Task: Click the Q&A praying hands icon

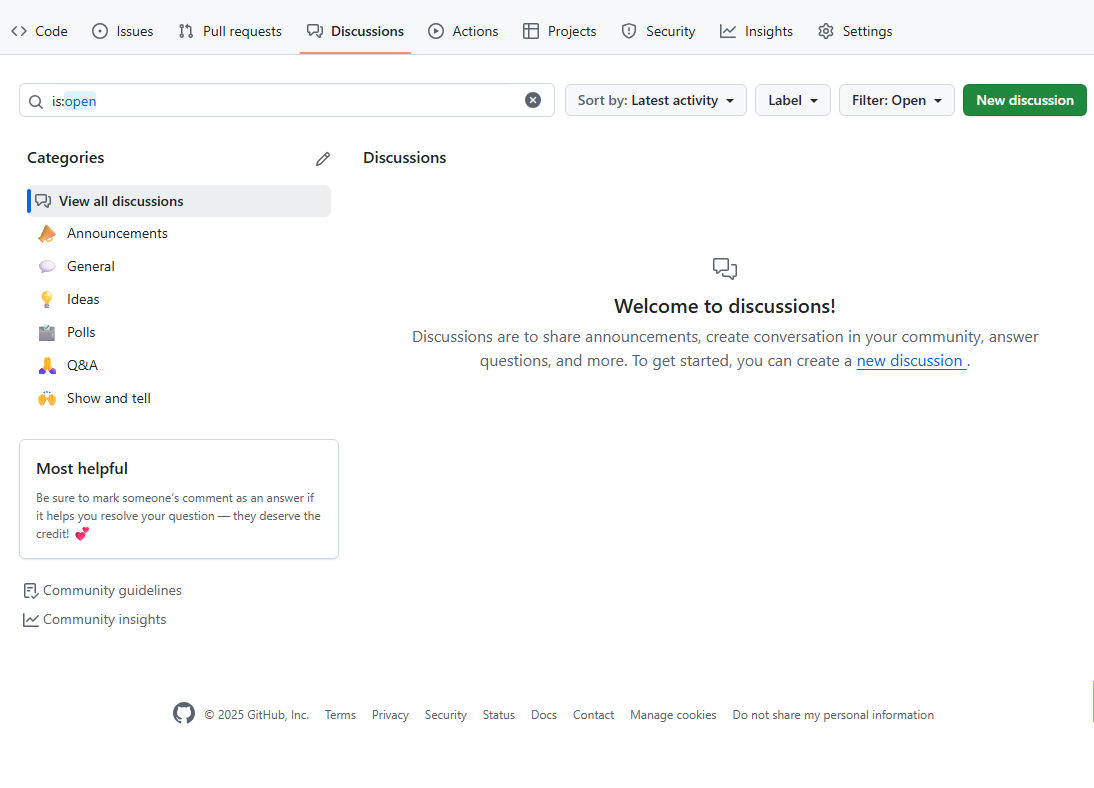Action: tap(47, 365)
